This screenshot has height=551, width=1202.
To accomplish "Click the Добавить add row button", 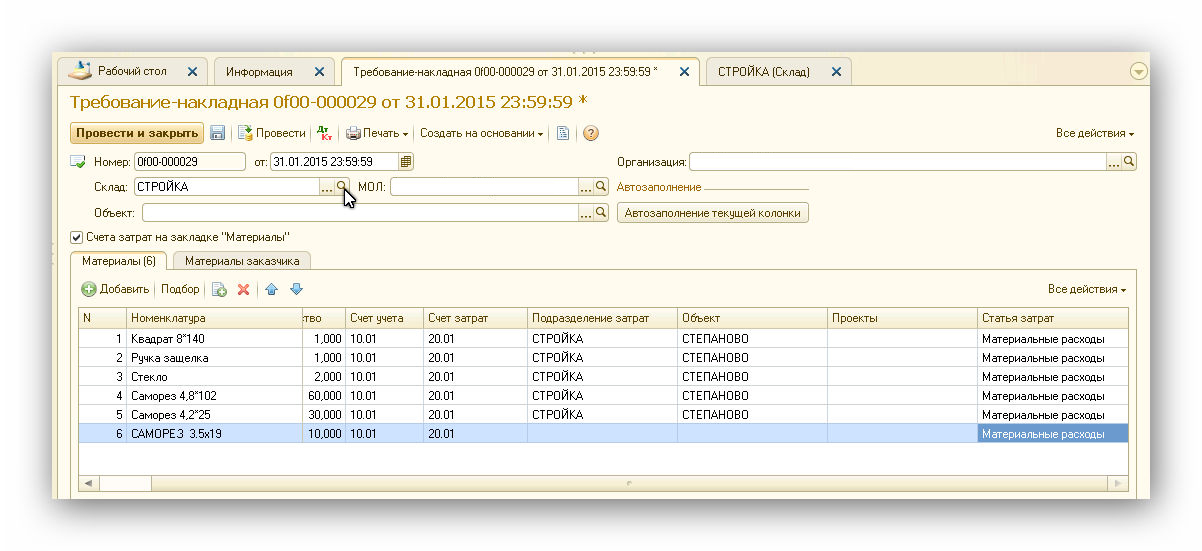I will [x=115, y=289].
